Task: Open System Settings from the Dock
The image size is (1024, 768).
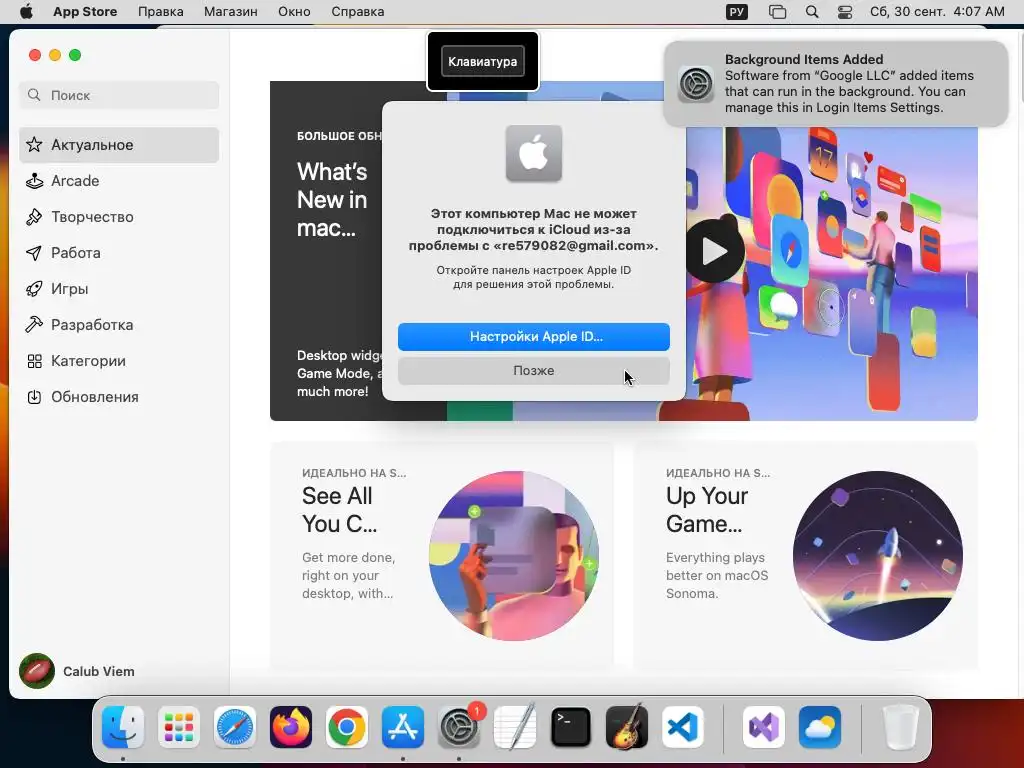Action: [459, 727]
